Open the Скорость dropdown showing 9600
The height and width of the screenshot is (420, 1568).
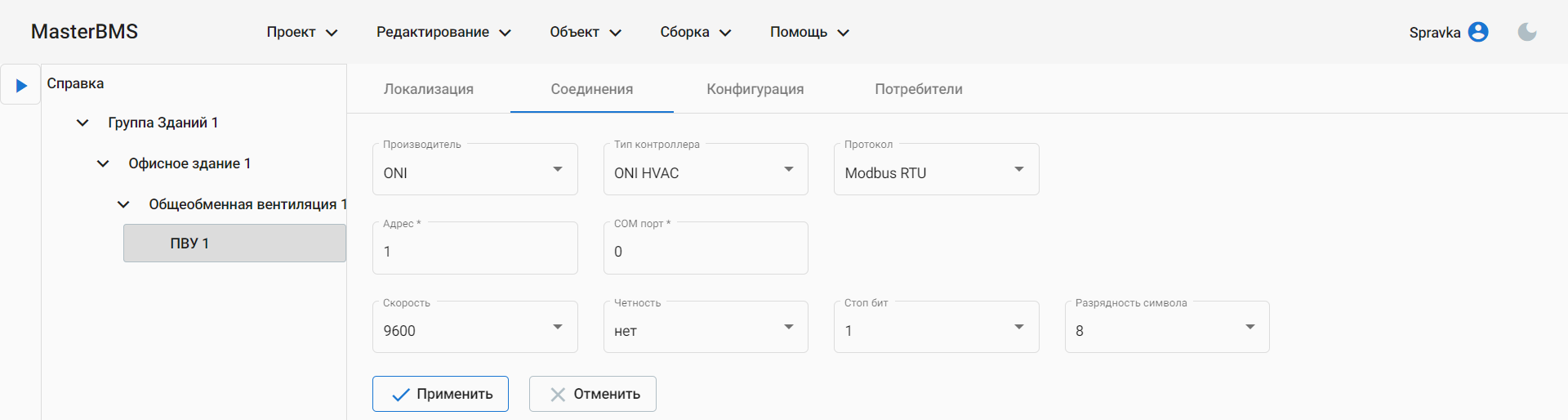pos(475,327)
